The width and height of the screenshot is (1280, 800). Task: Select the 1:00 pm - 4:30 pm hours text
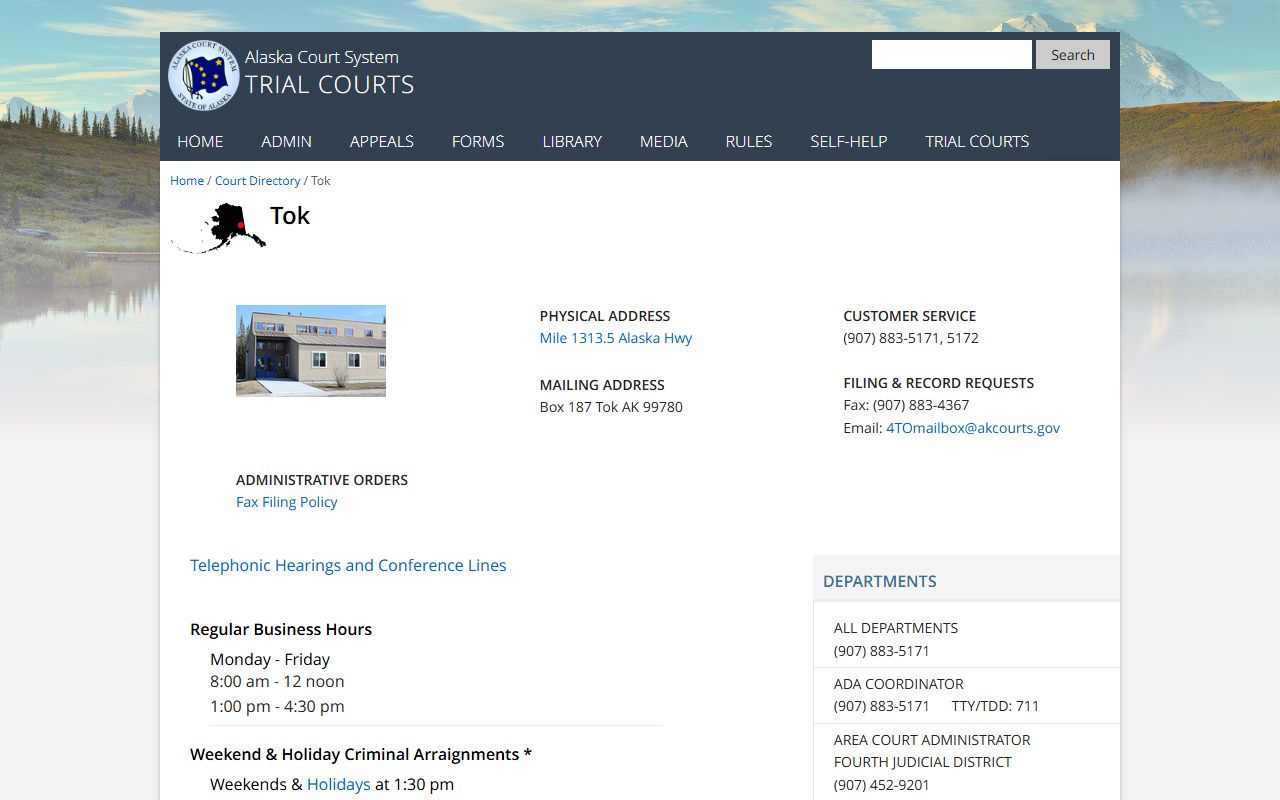(x=277, y=706)
